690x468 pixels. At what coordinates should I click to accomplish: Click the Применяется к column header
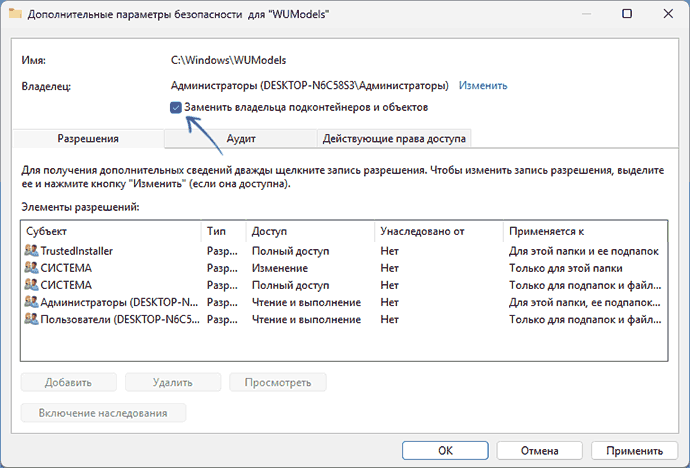584,231
